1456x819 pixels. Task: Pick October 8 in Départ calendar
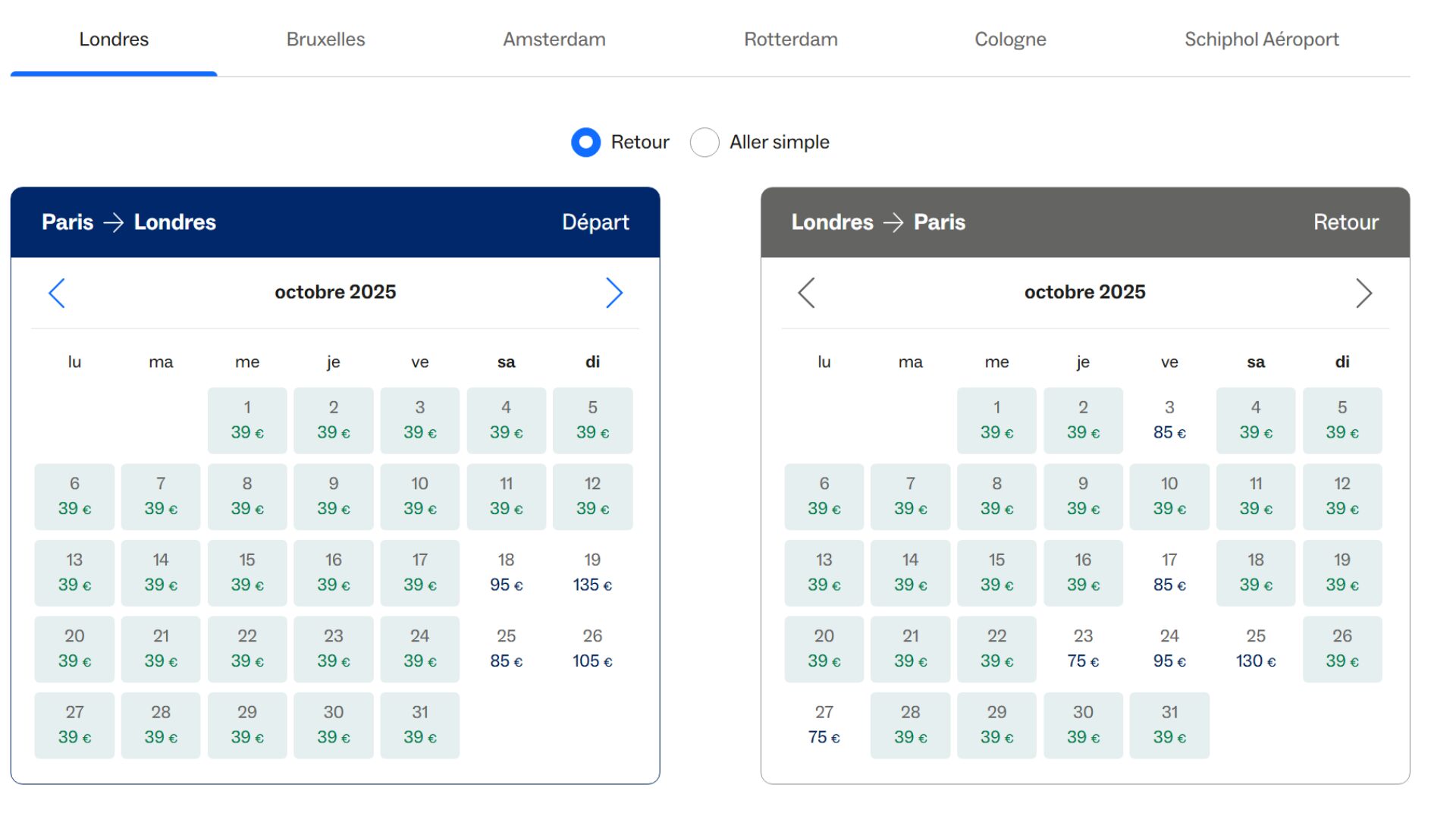[x=247, y=497]
